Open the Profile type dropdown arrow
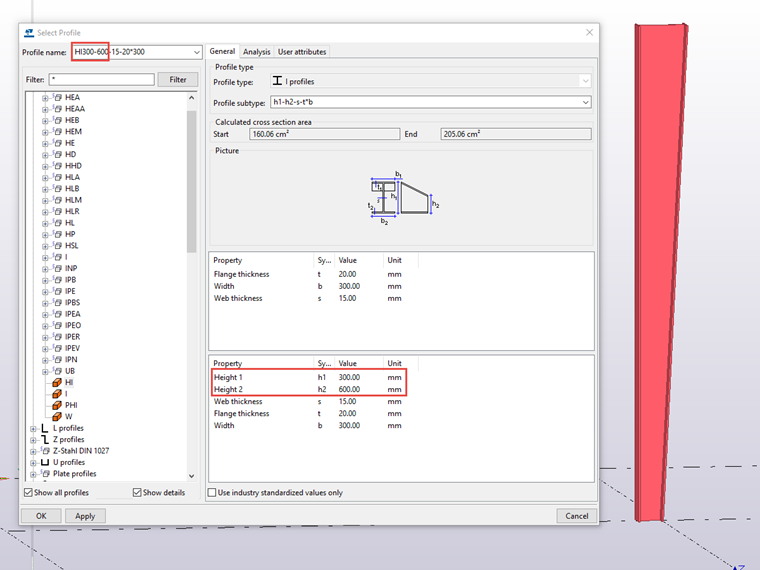This screenshot has height=570, width=760. tap(586, 81)
